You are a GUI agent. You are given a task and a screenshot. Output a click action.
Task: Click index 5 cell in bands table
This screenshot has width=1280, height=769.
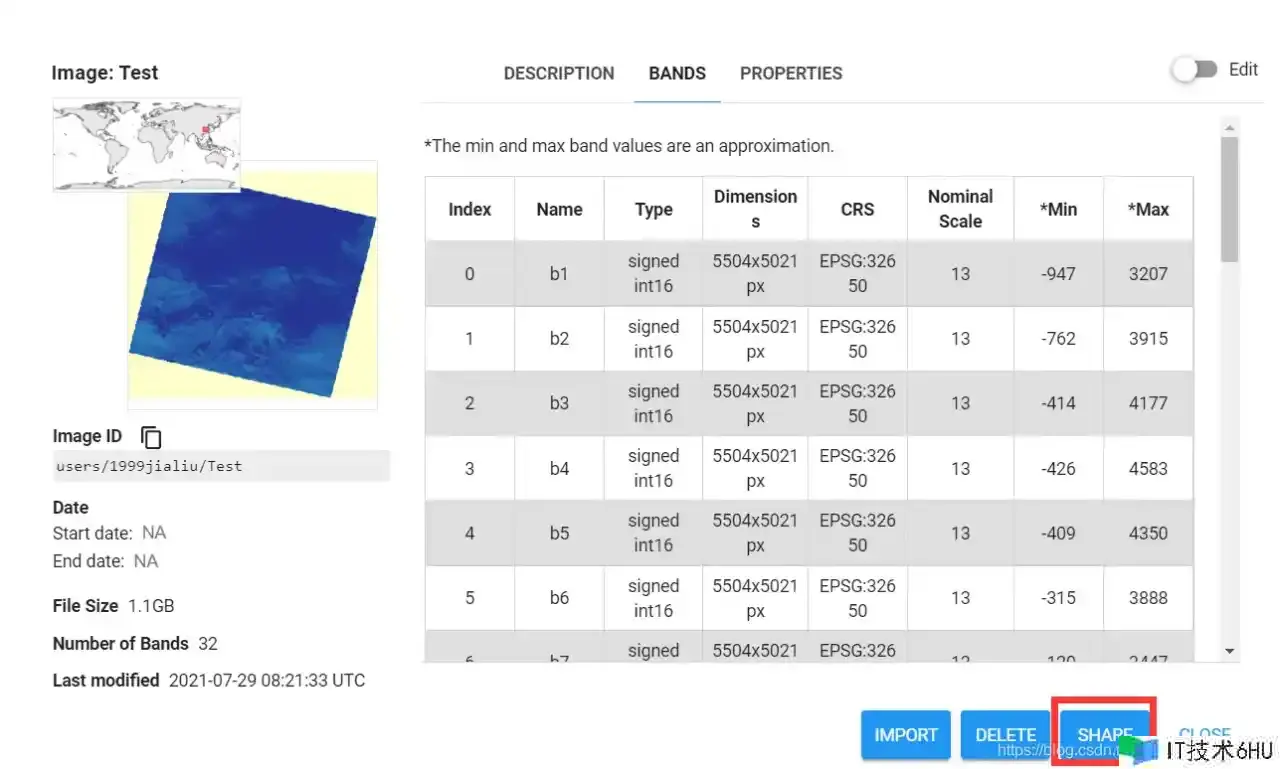tap(469, 598)
